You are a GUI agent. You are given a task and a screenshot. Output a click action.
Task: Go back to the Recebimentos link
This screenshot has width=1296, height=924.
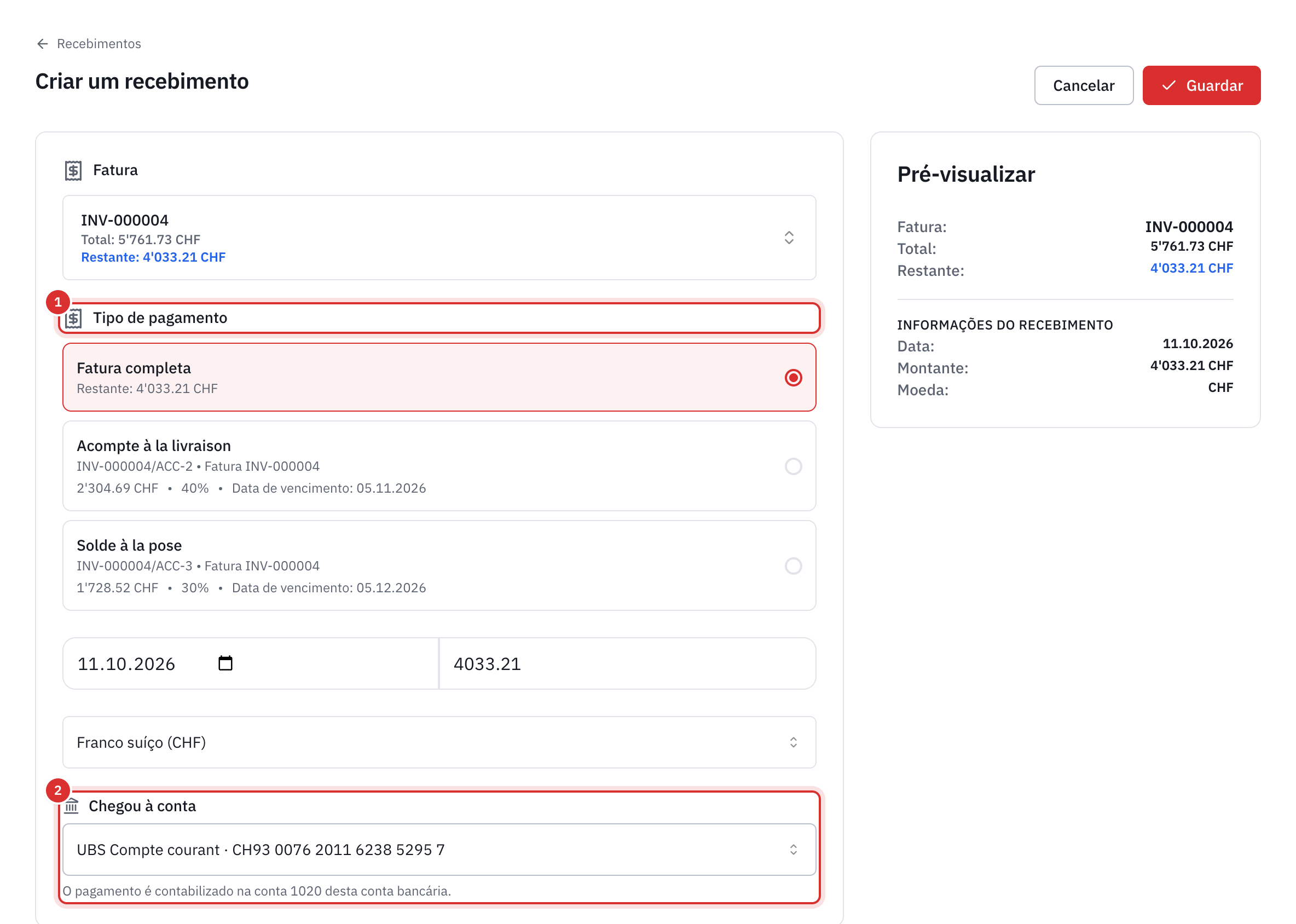tap(99, 44)
